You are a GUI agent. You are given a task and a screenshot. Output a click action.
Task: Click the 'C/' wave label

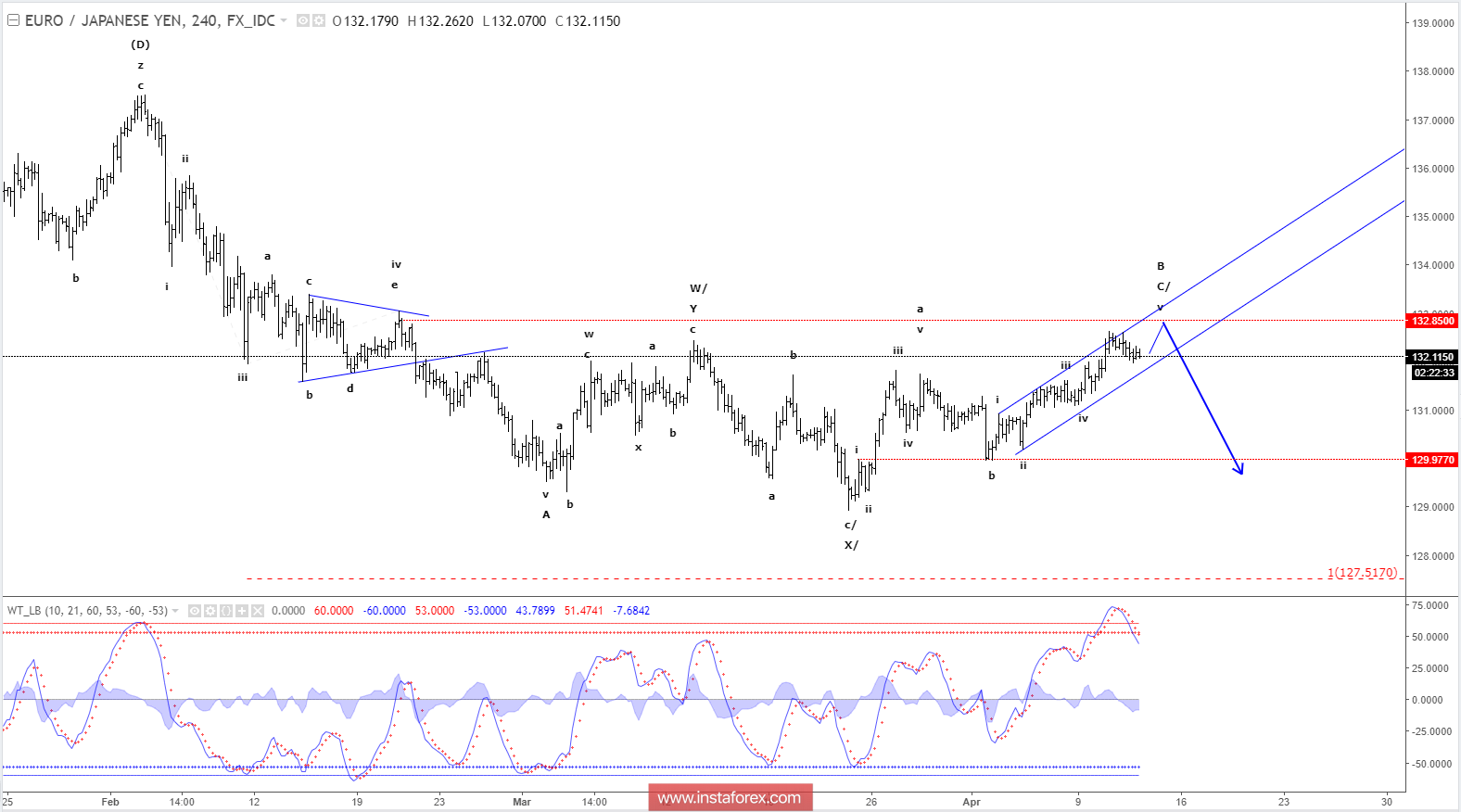pos(1163,286)
